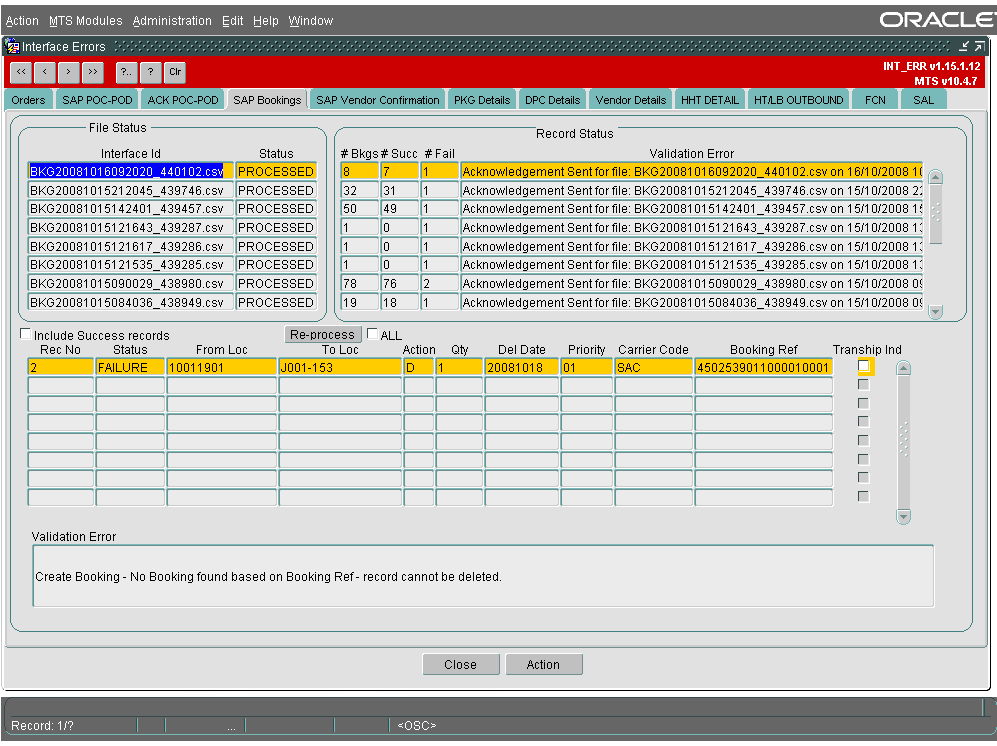Go to next record with > button
The image size is (997, 746).
point(69,73)
